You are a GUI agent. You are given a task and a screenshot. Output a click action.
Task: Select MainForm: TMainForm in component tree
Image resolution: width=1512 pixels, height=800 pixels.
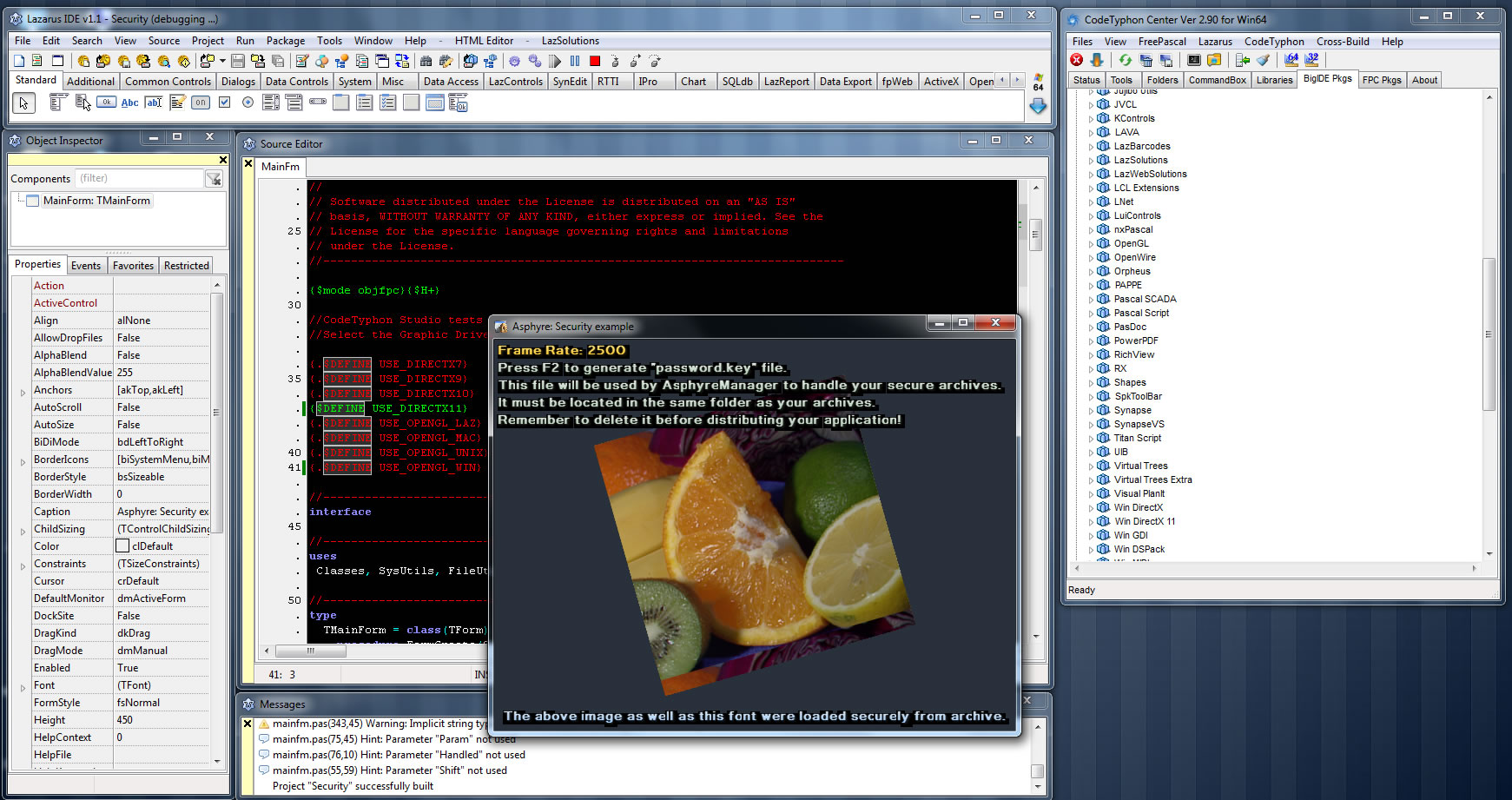point(97,201)
